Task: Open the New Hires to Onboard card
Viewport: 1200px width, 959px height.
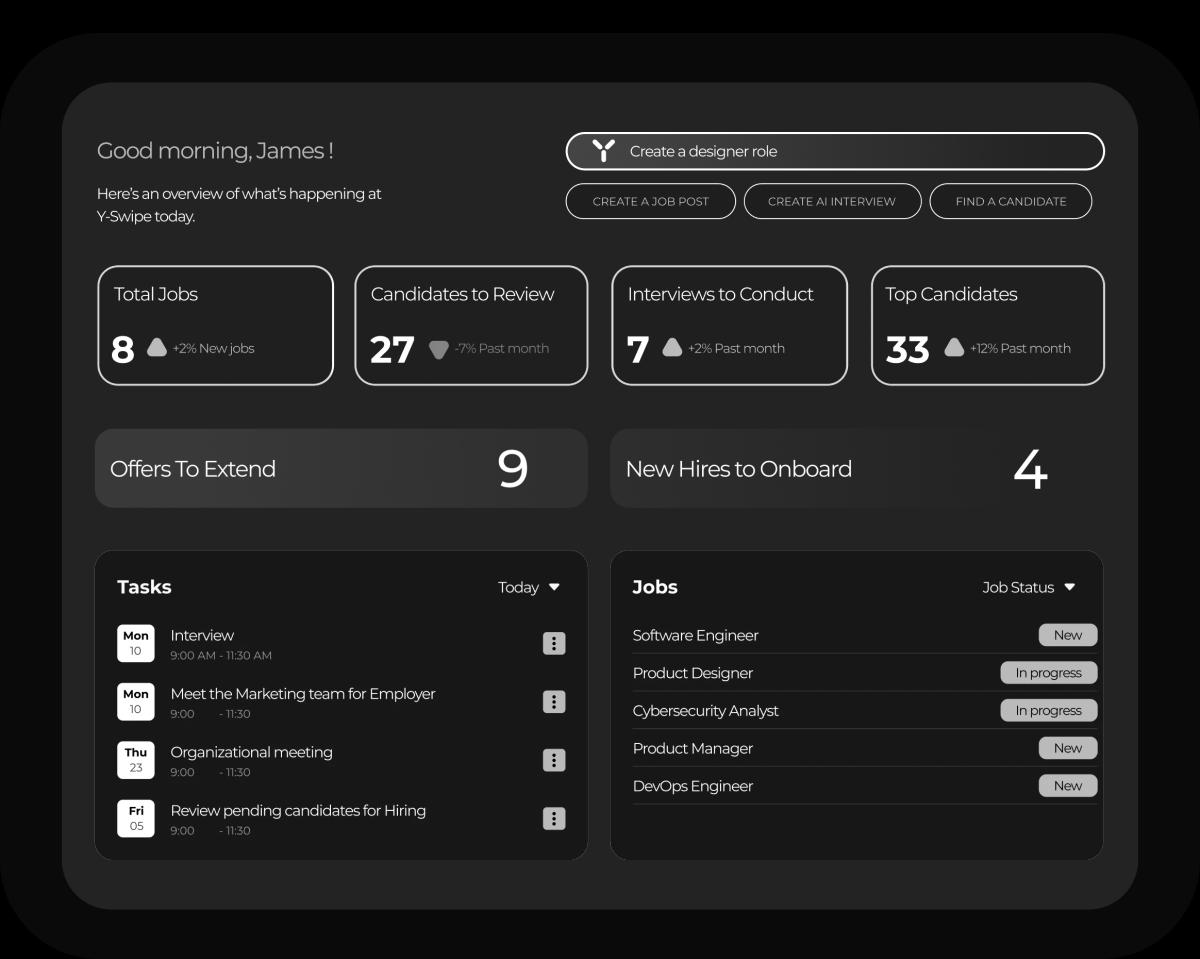Action: (x=856, y=468)
